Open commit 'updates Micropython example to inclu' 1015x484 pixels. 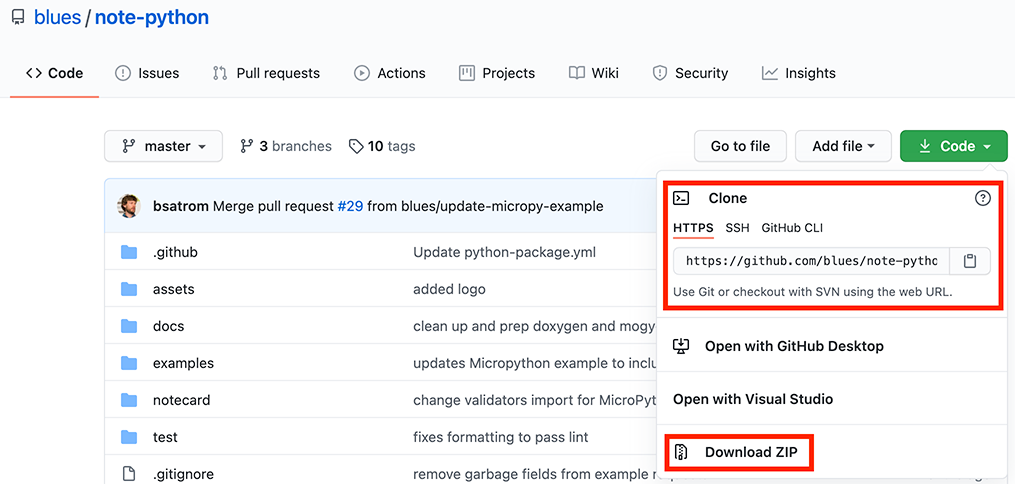[x=535, y=363]
